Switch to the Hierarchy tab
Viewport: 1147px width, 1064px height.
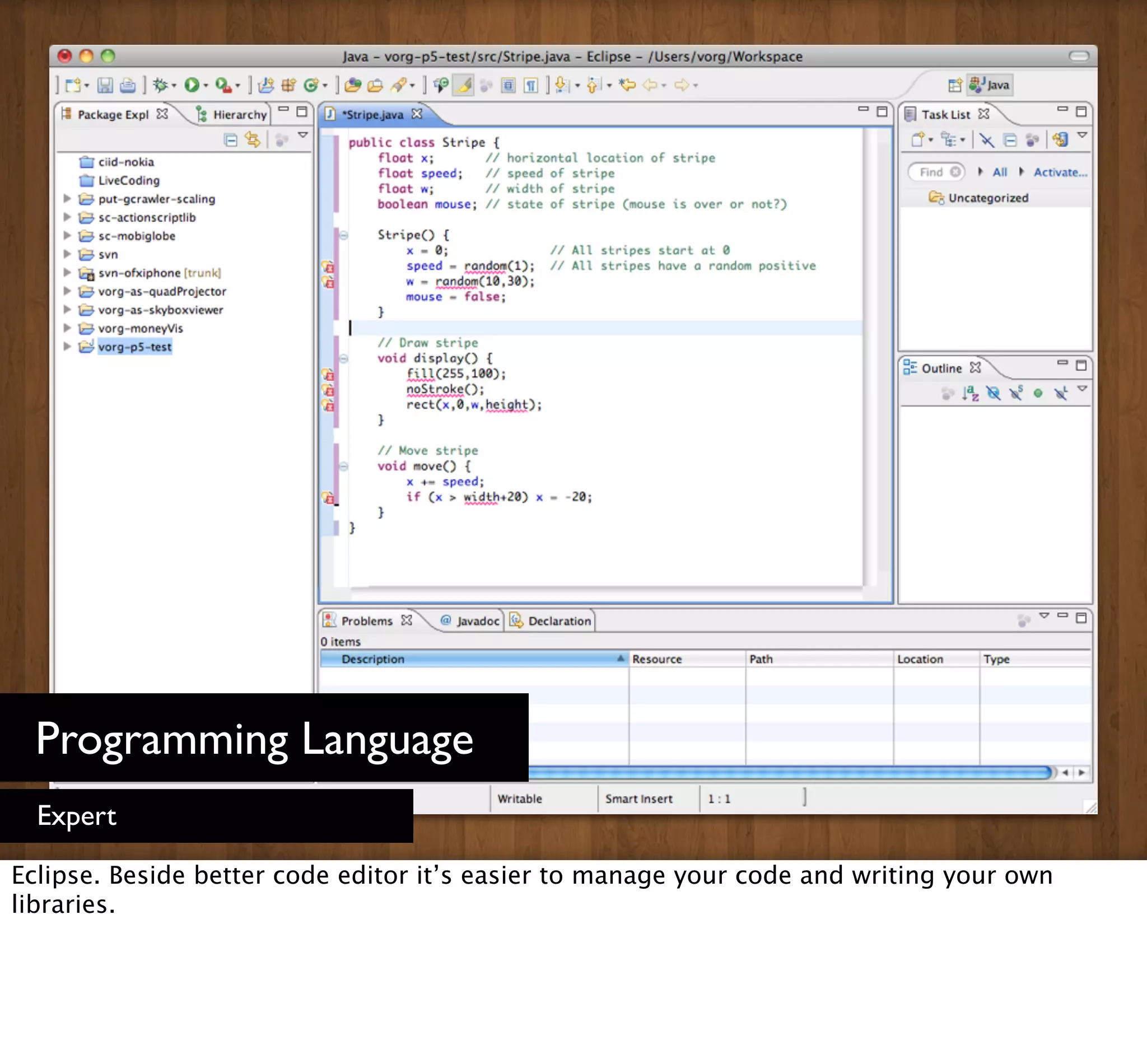(x=232, y=115)
